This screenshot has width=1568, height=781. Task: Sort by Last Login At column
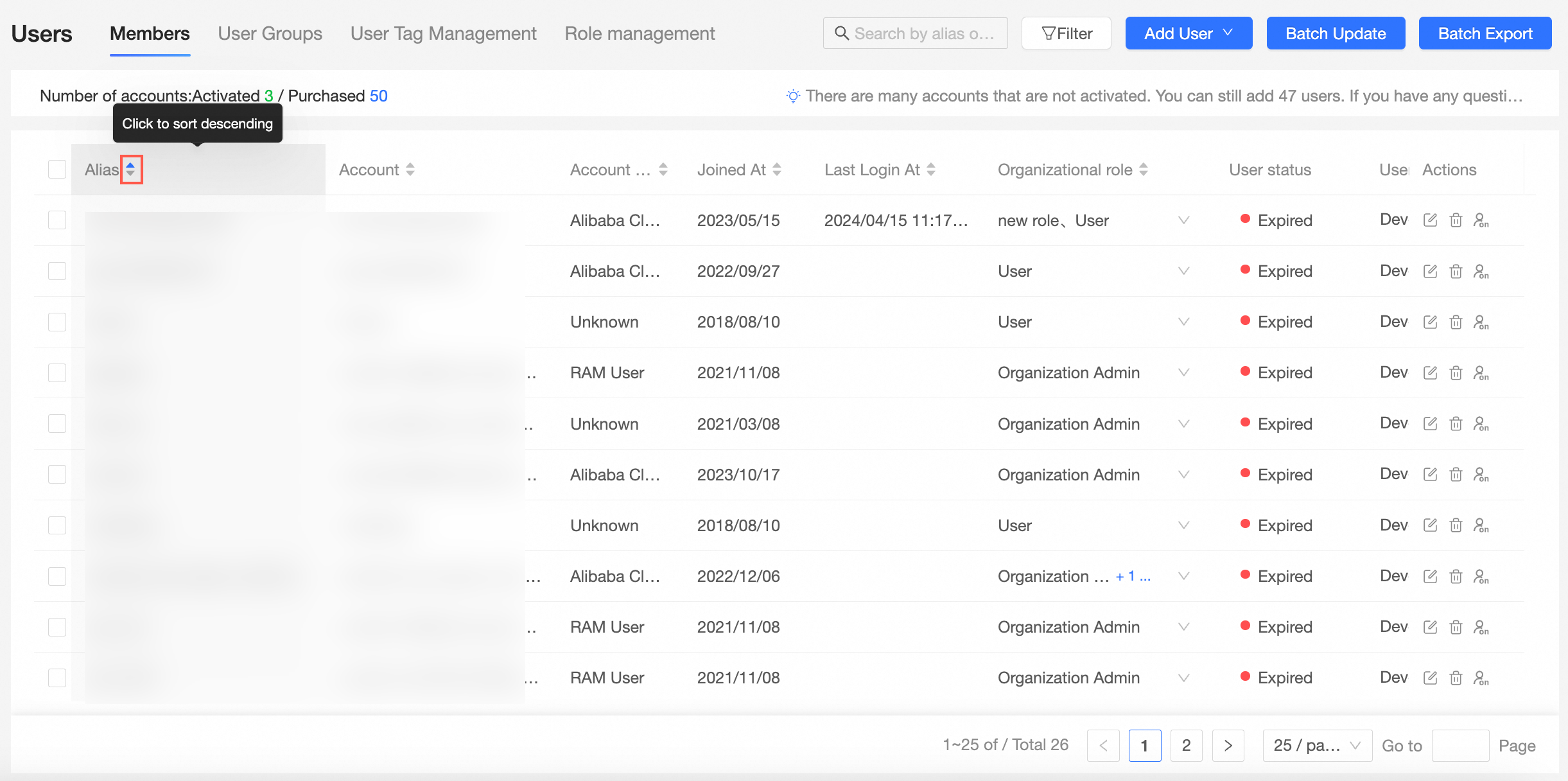(x=931, y=170)
